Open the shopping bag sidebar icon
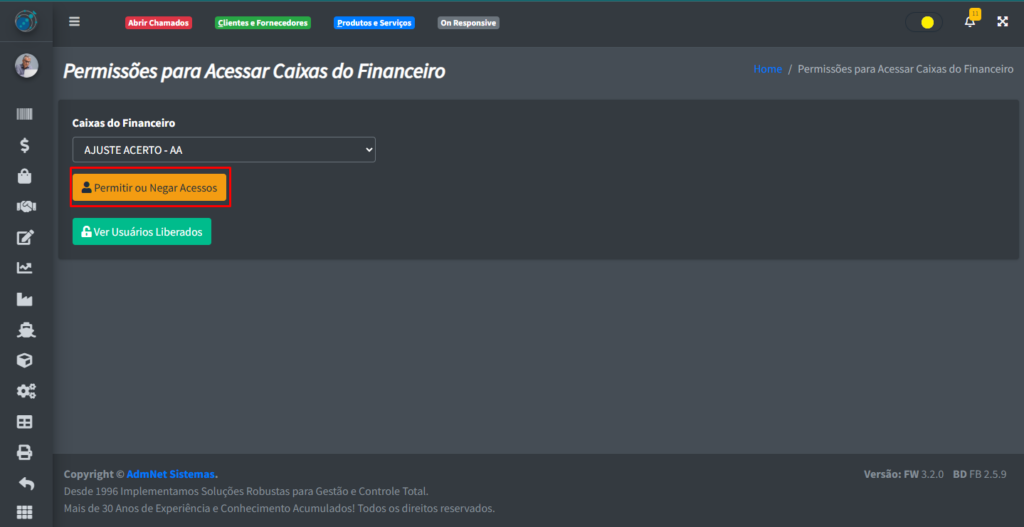 tap(25, 176)
